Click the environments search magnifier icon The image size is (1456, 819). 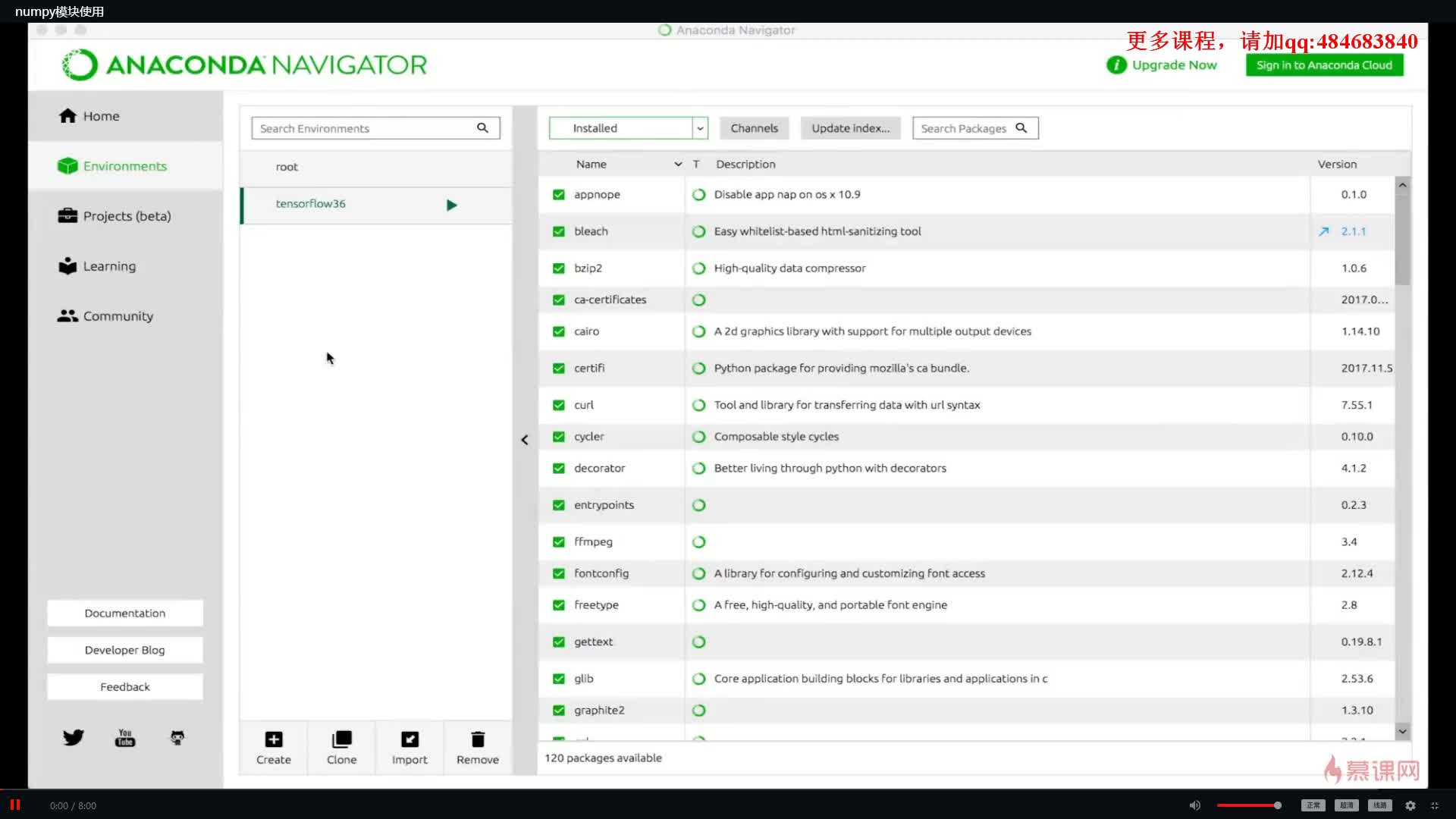482,128
